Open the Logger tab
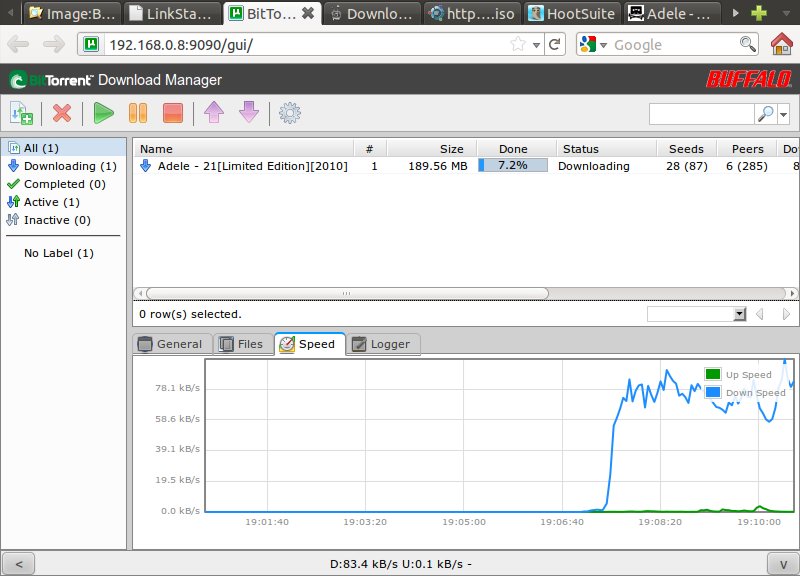 [381, 344]
